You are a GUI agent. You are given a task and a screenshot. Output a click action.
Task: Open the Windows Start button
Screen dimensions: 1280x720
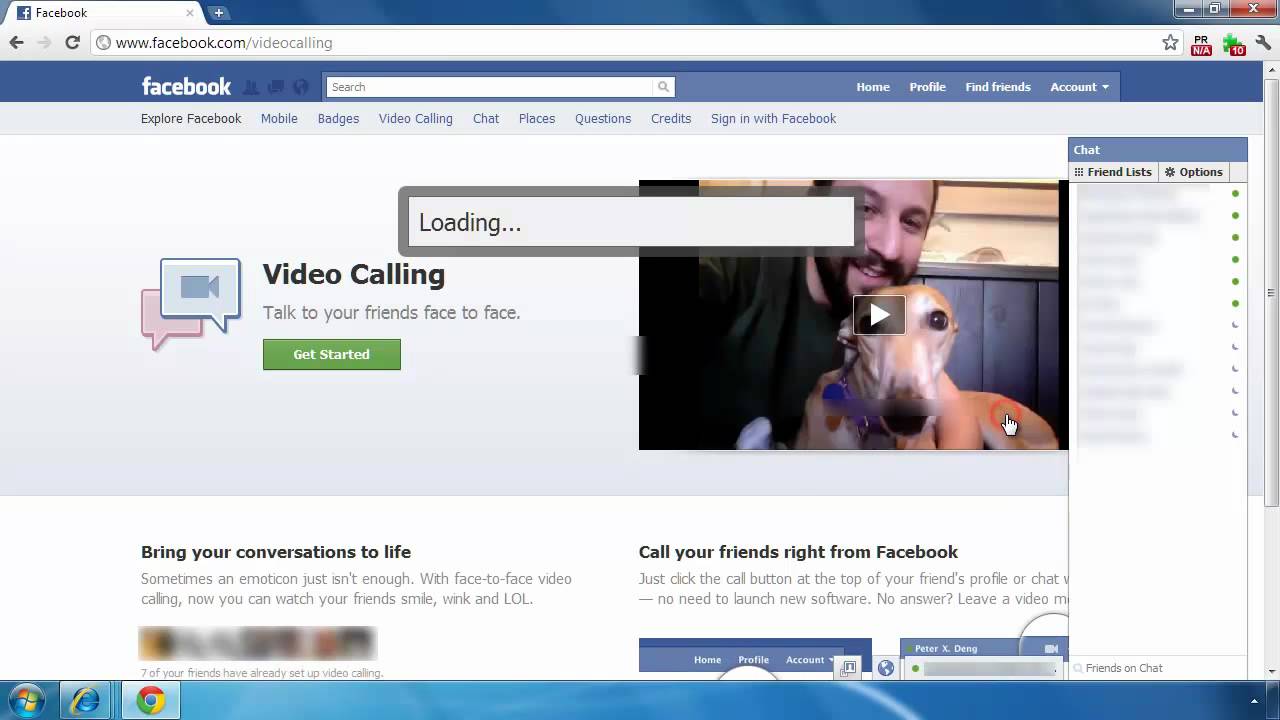click(27, 700)
